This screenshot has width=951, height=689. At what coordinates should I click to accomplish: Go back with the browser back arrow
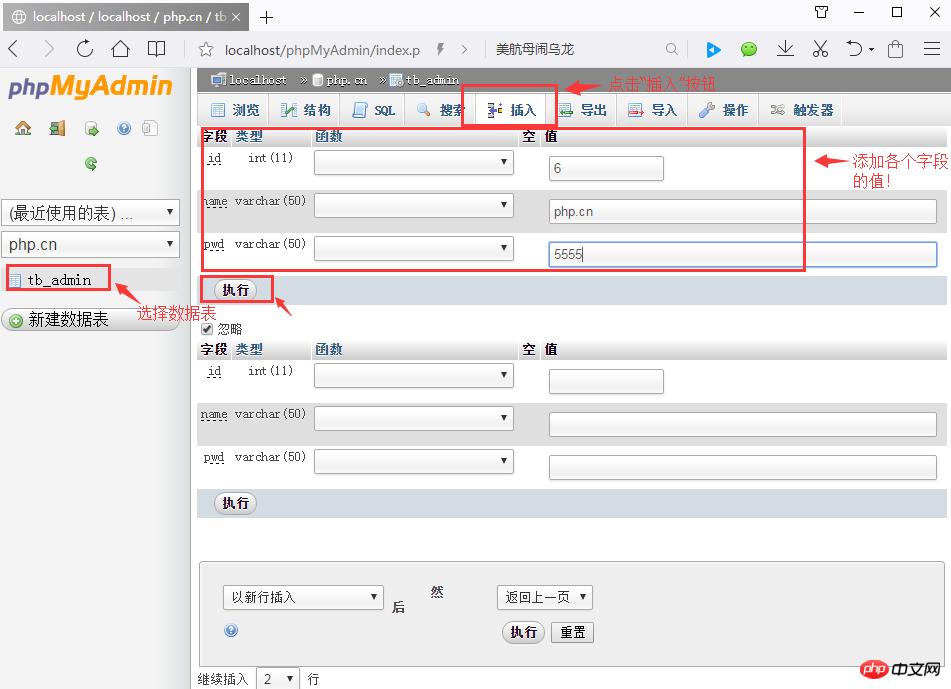click(x=14, y=49)
